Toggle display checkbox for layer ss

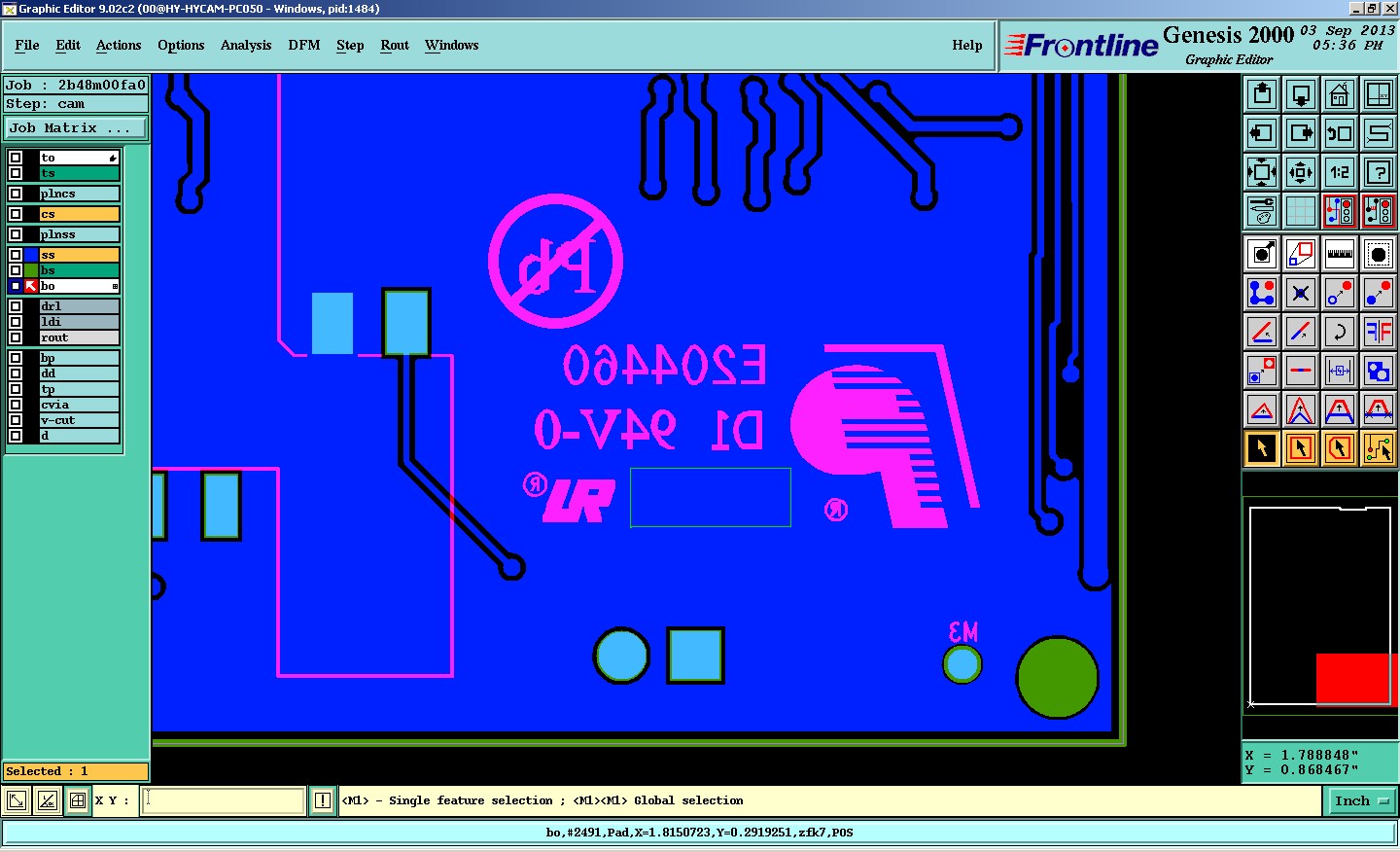point(16,255)
